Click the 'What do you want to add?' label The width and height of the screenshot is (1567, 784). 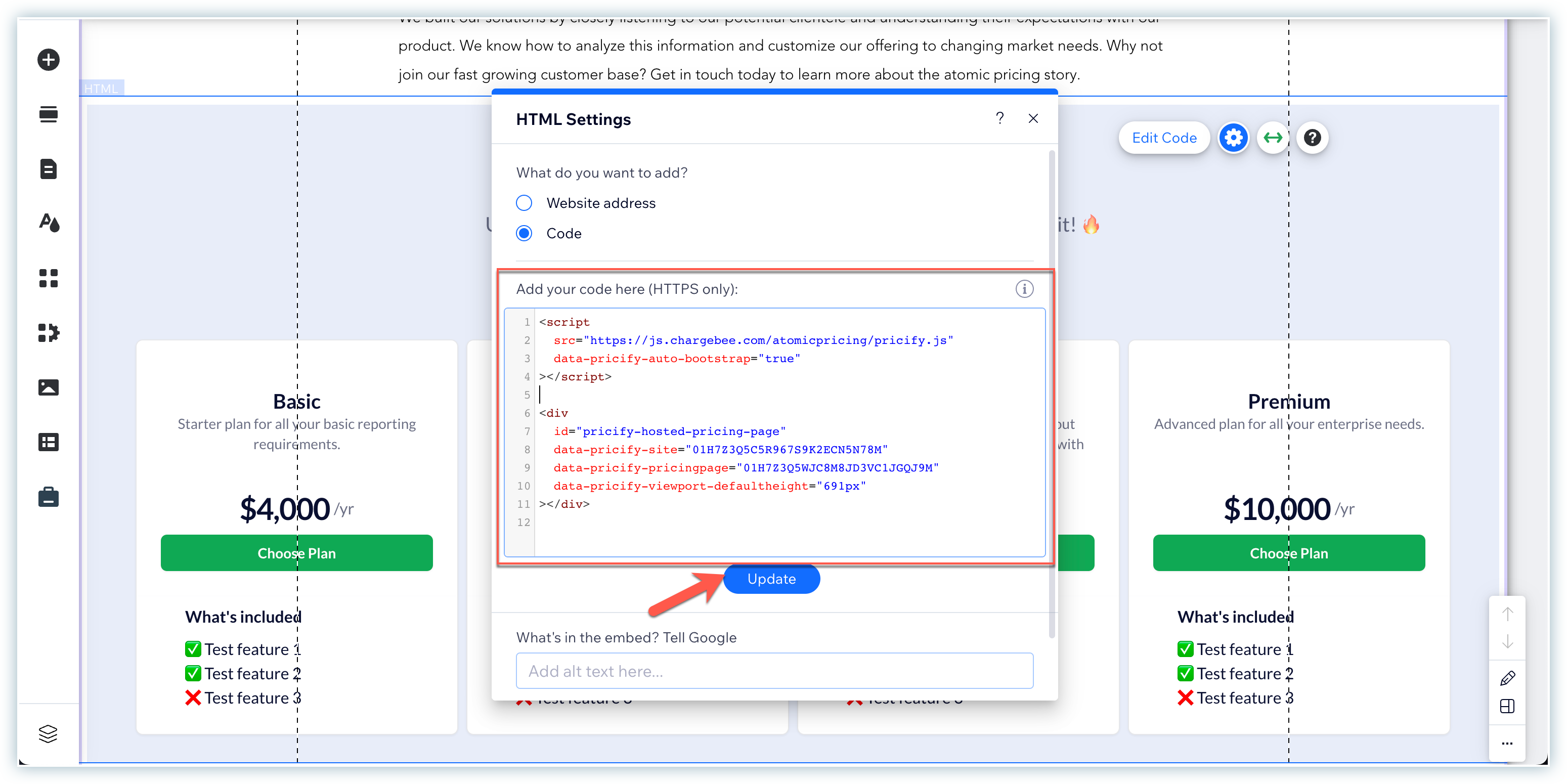click(x=601, y=173)
